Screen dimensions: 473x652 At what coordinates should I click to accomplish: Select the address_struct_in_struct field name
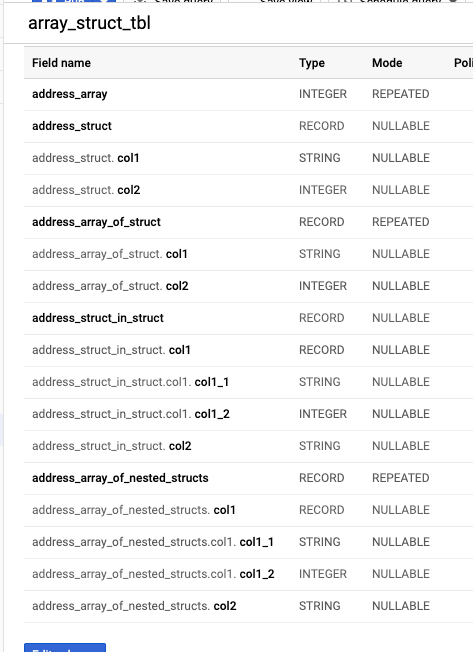[98, 318]
